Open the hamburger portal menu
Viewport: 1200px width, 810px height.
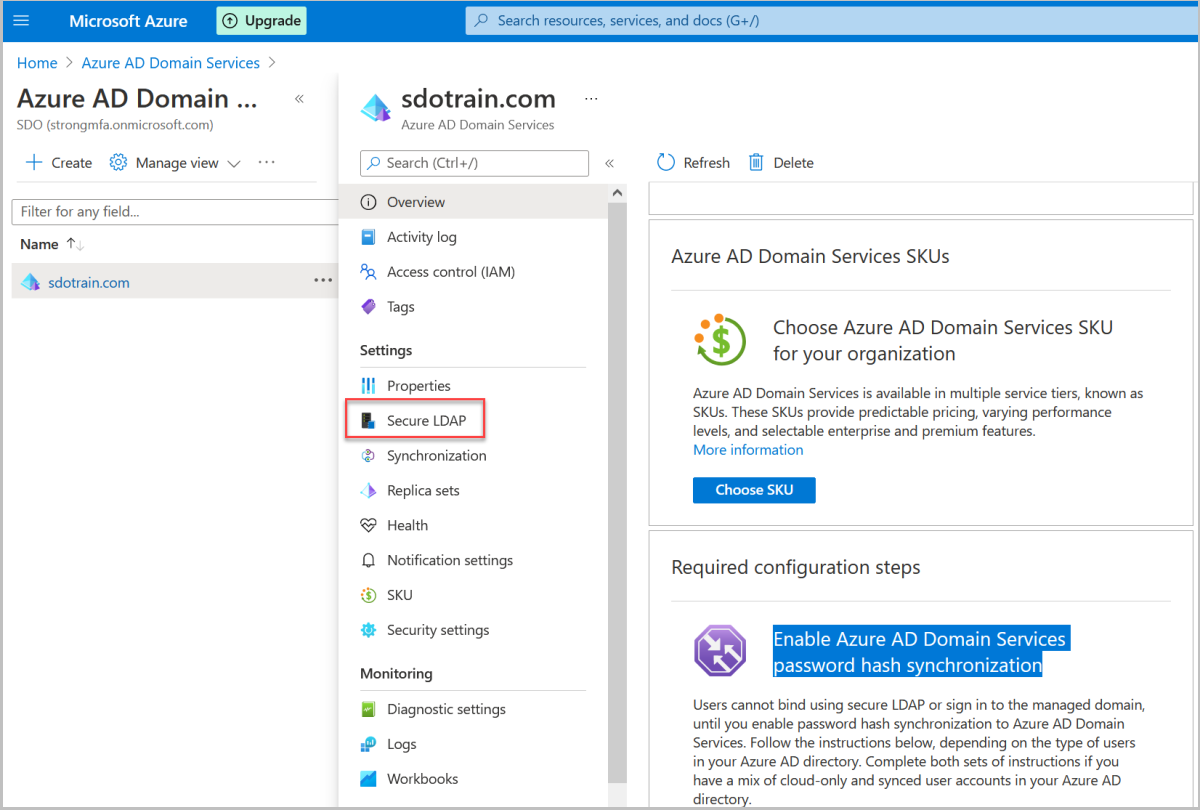pos(21,20)
